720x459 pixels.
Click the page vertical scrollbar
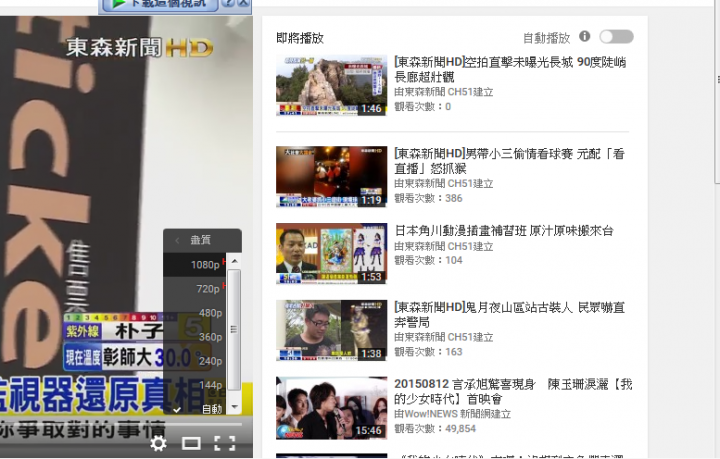717,92
